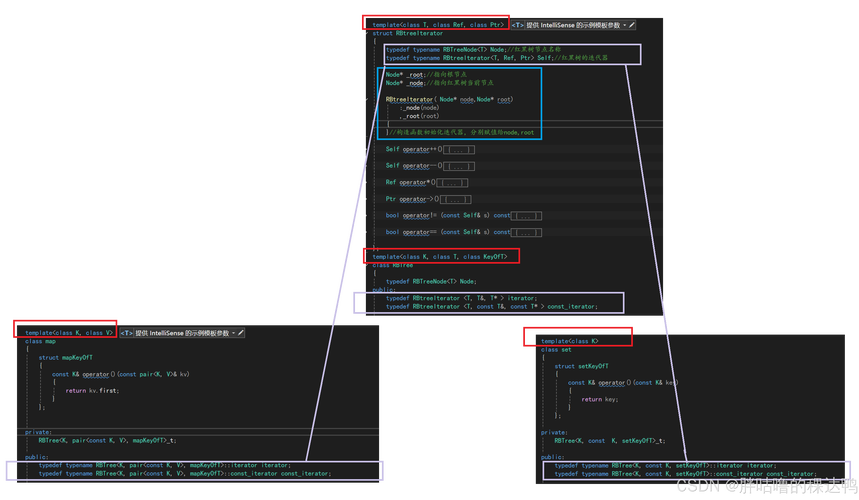The width and height of the screenshot is (859, 500).
Task: Click the 'Node* _root;' declaration
Action: tap(405, 74)
